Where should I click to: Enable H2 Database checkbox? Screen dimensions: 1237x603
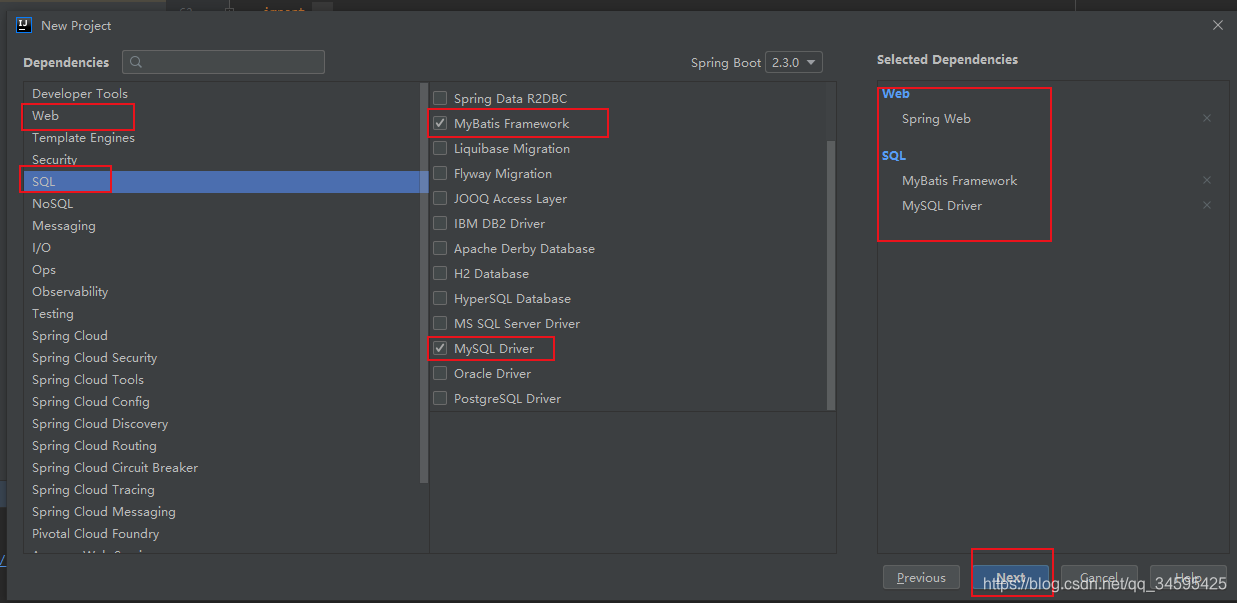click(x=440, y=273)
